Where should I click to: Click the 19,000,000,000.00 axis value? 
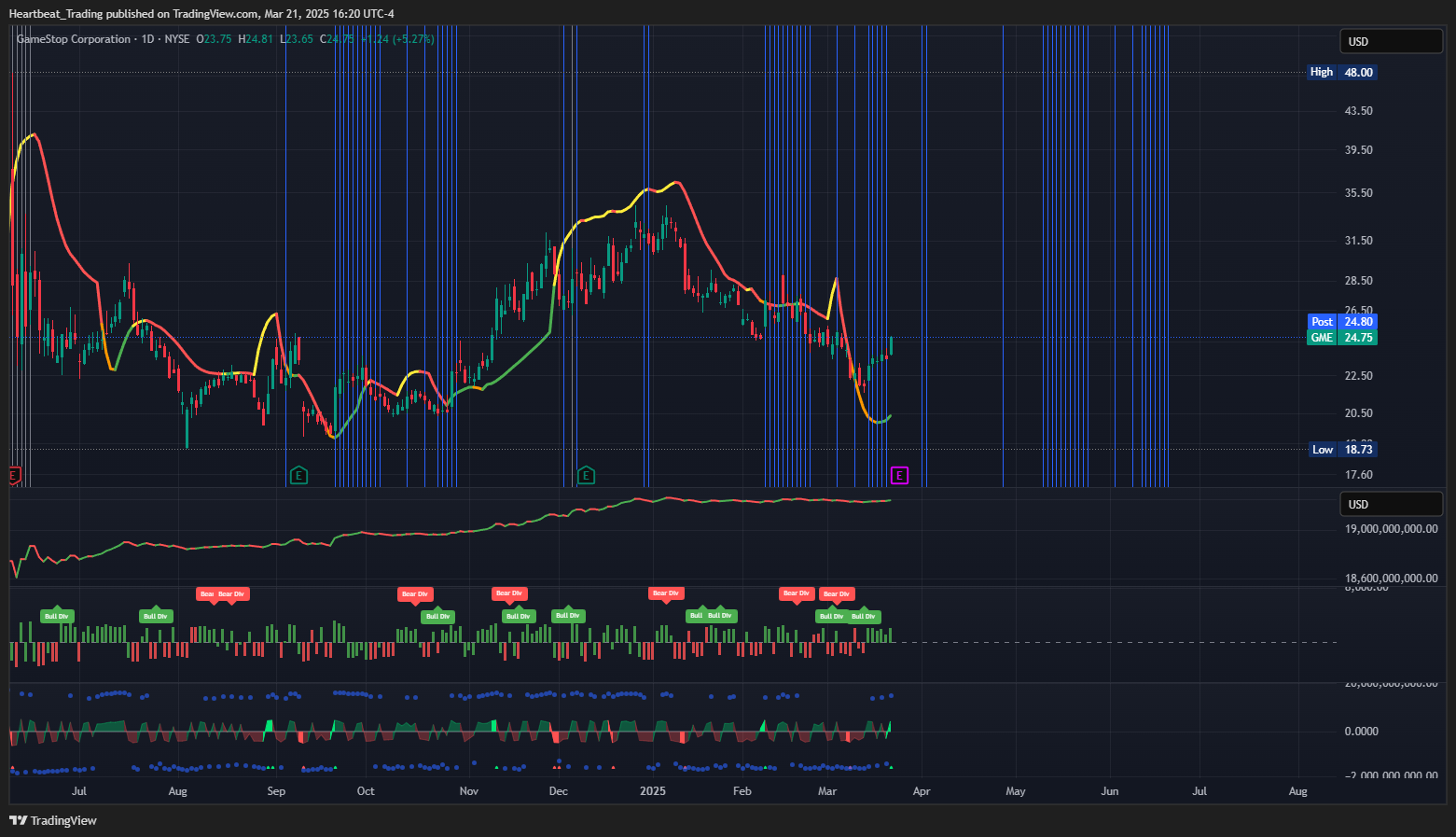[x=1391, y=528]
